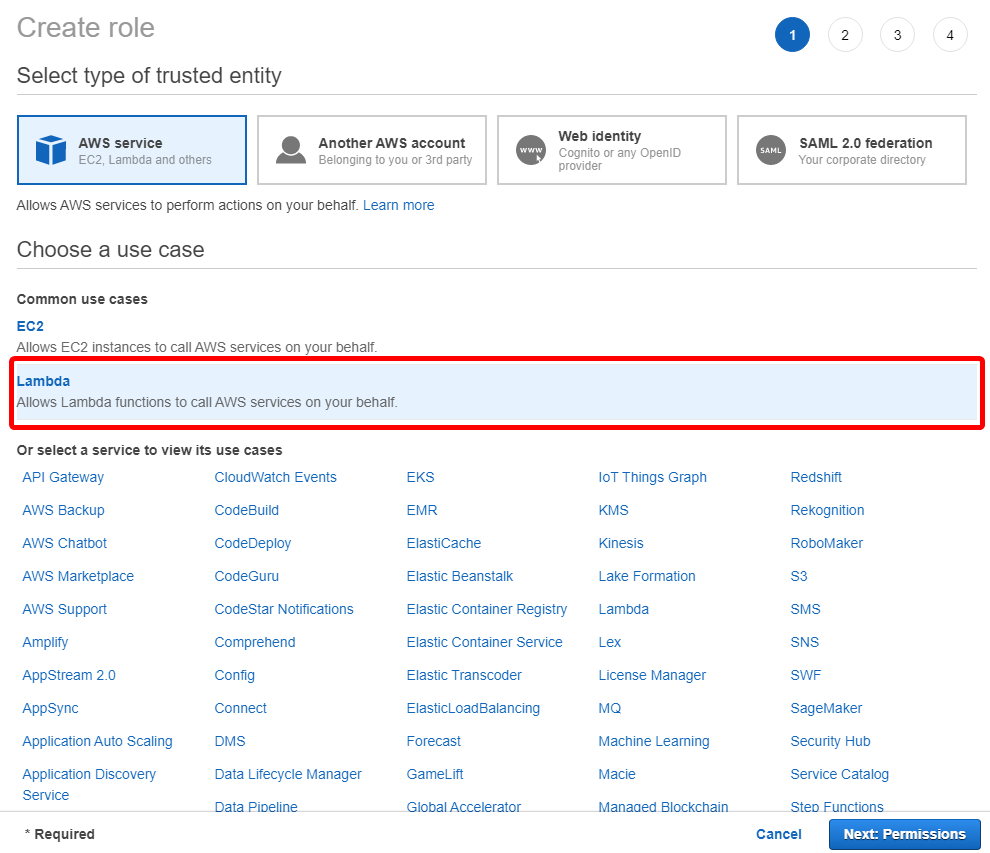Select the AWS service cube icon
Viewport: 990px width, 853px height.
(51, 150)
